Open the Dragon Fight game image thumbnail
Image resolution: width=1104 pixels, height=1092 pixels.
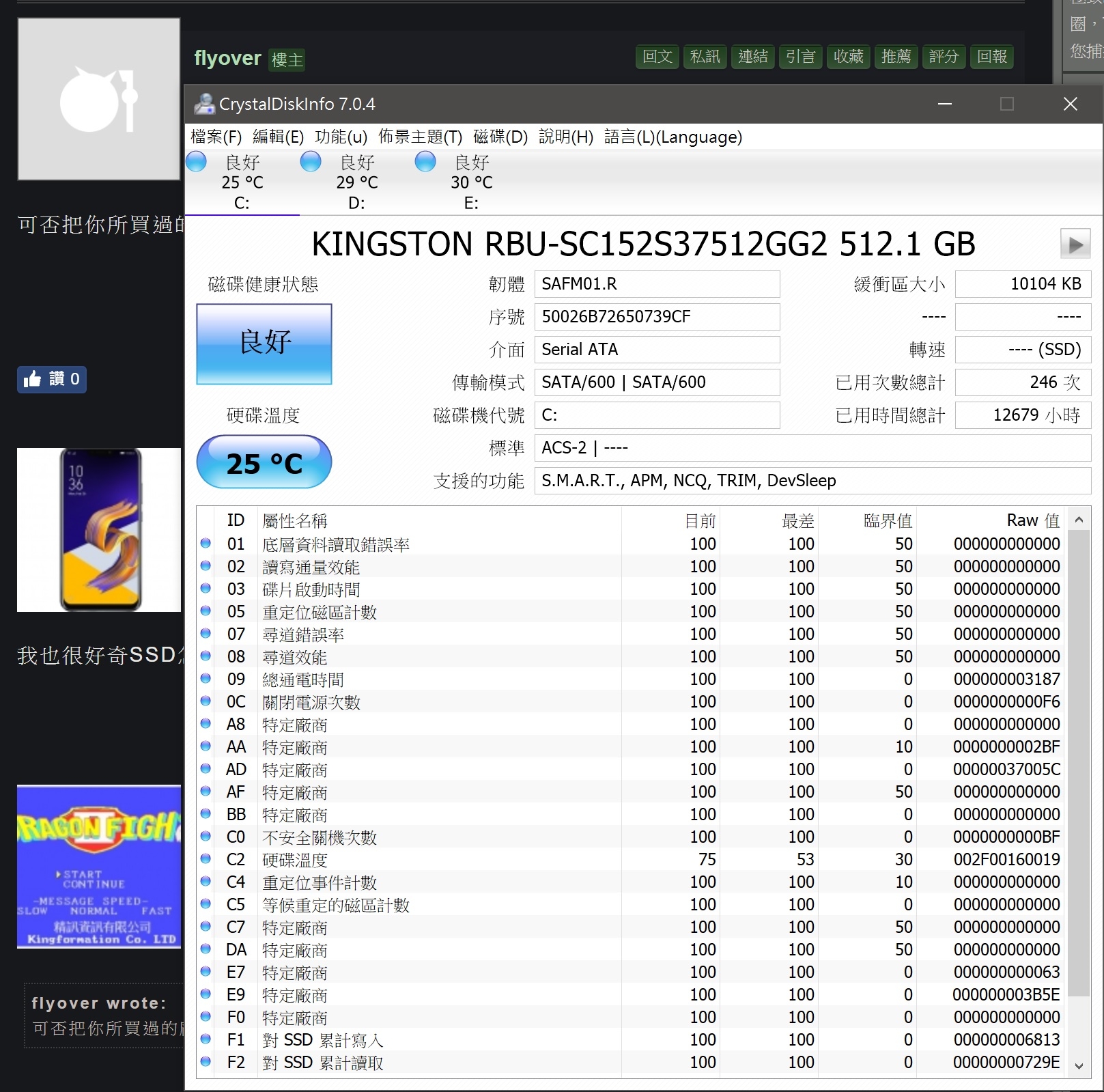(99, 867)
